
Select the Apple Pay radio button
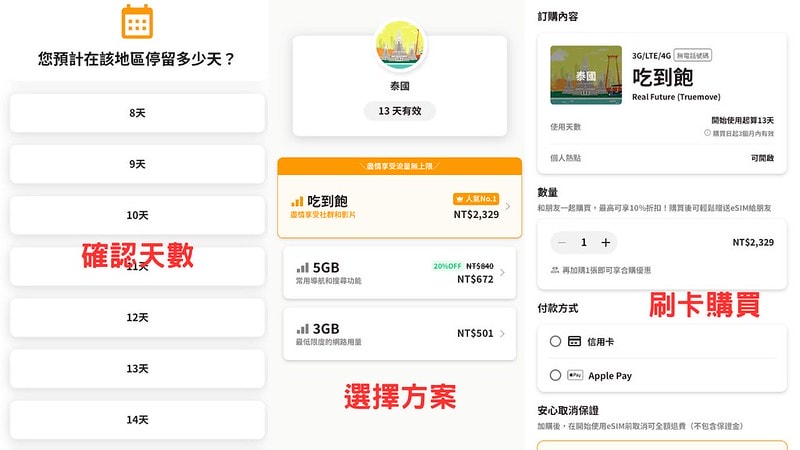point(555,375)
